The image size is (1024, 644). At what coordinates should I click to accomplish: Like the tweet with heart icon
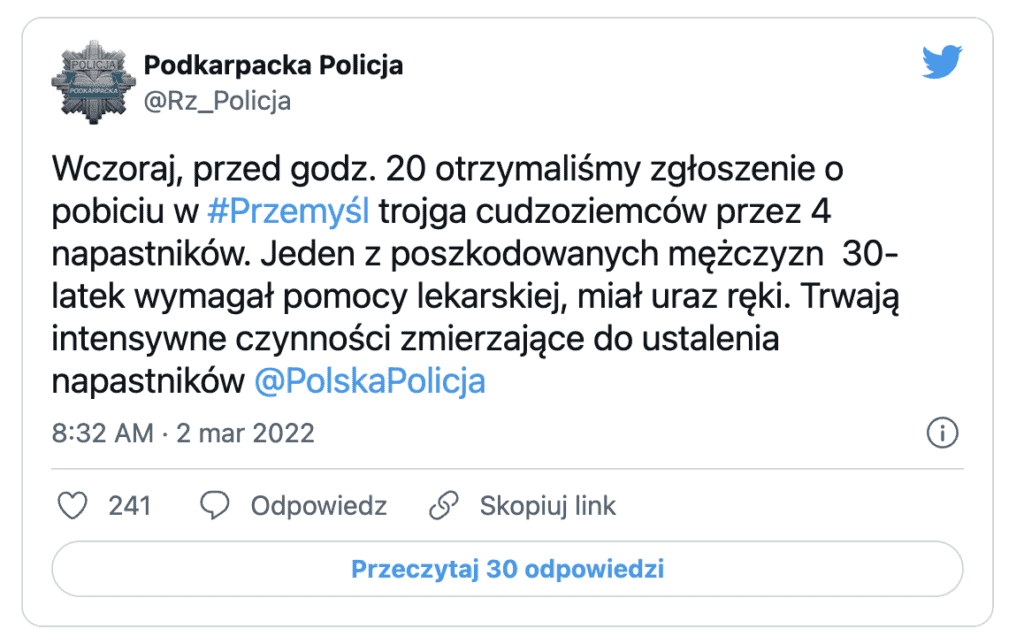pos(72,506)
